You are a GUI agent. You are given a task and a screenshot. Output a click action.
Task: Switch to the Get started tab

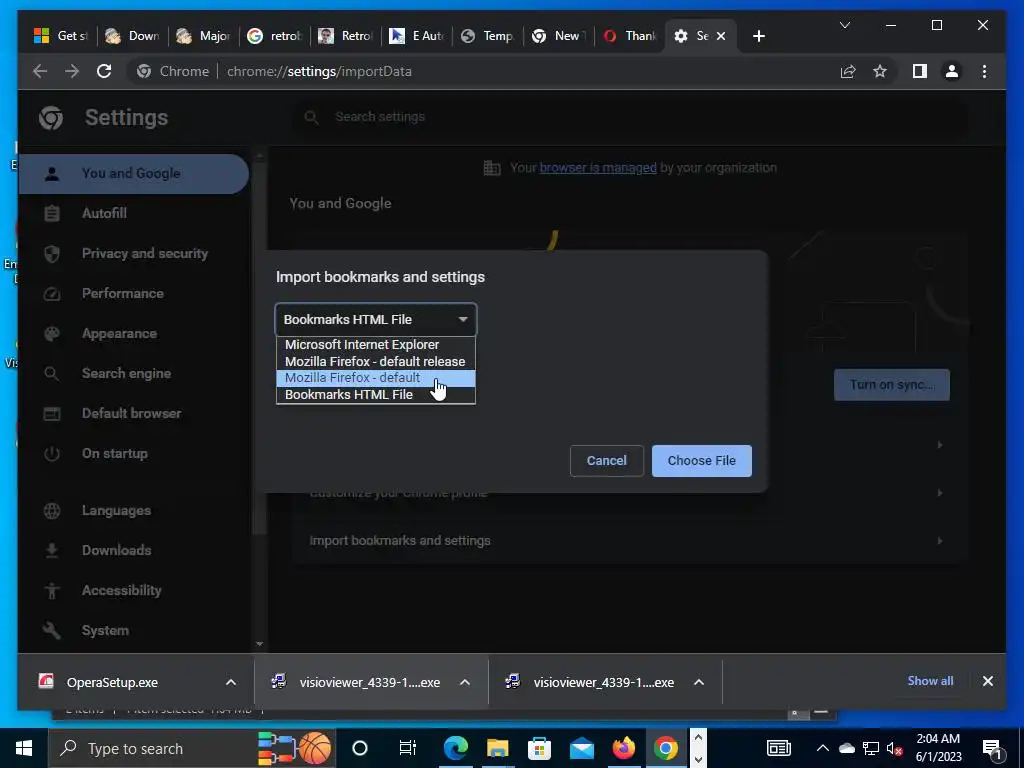pyautogui.click(x=61, y=36)
